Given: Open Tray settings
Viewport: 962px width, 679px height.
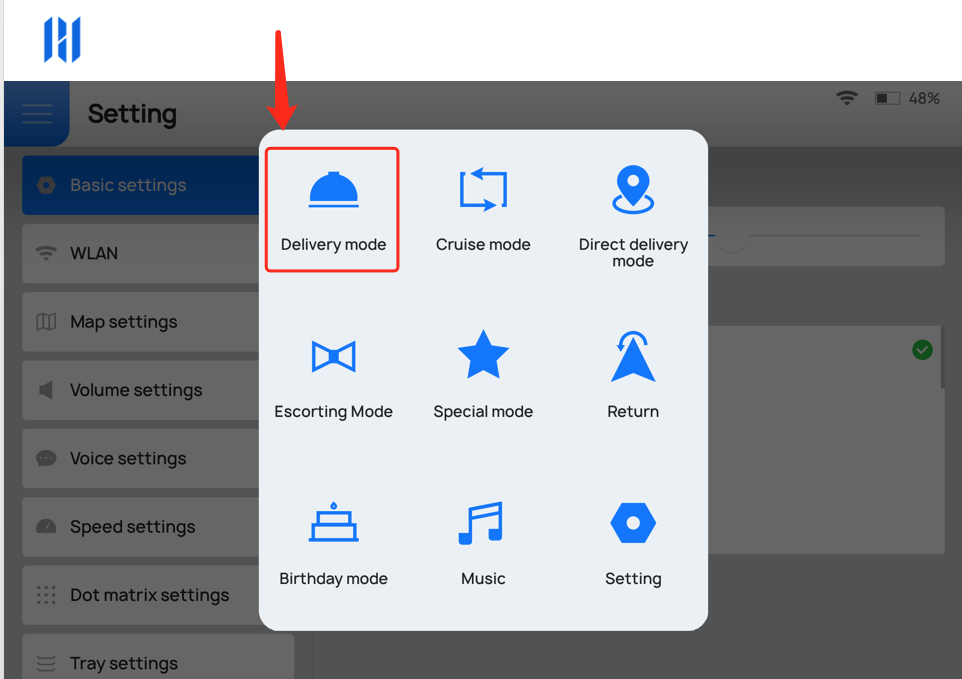Looking at the screenshot, I should pos(158,657).
